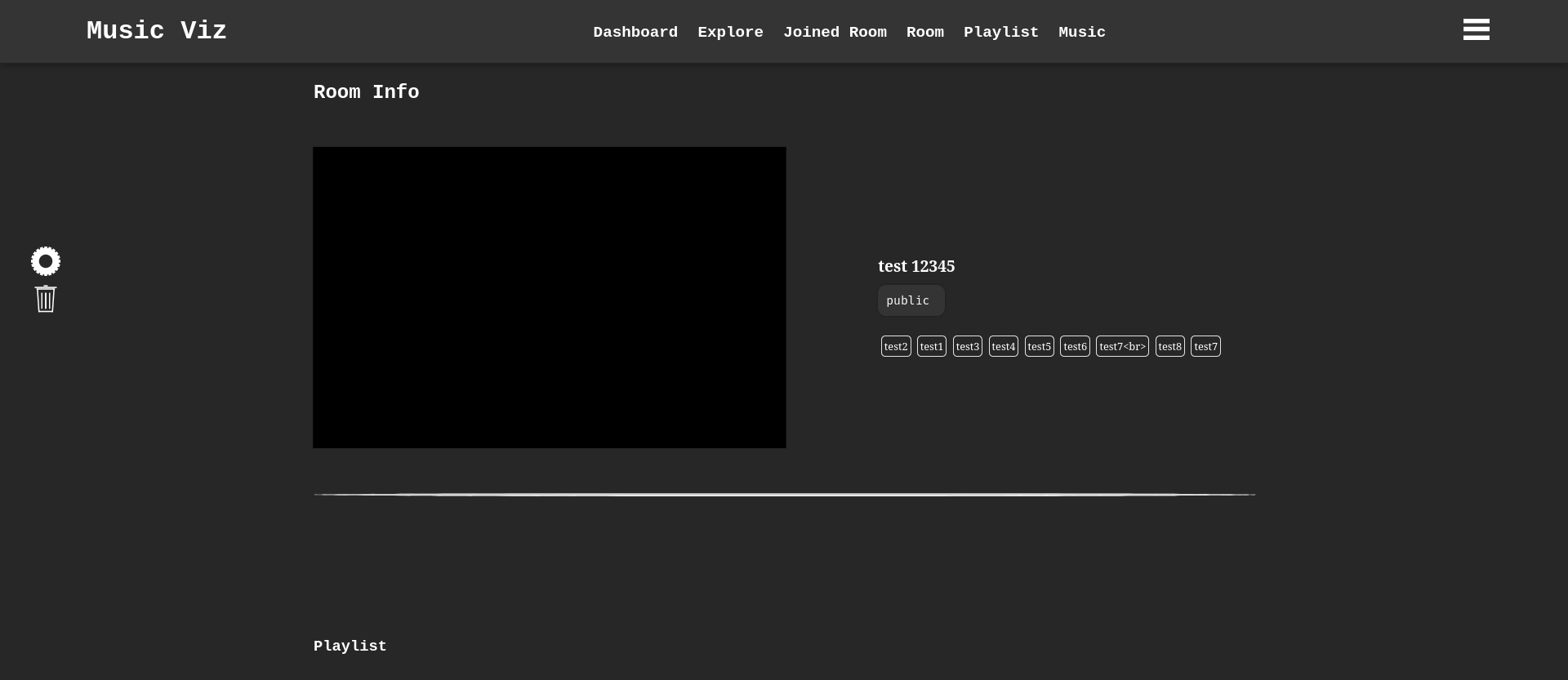1568x680 pixels.
Task: Click the black room cover image
Action: pos(550,297)
